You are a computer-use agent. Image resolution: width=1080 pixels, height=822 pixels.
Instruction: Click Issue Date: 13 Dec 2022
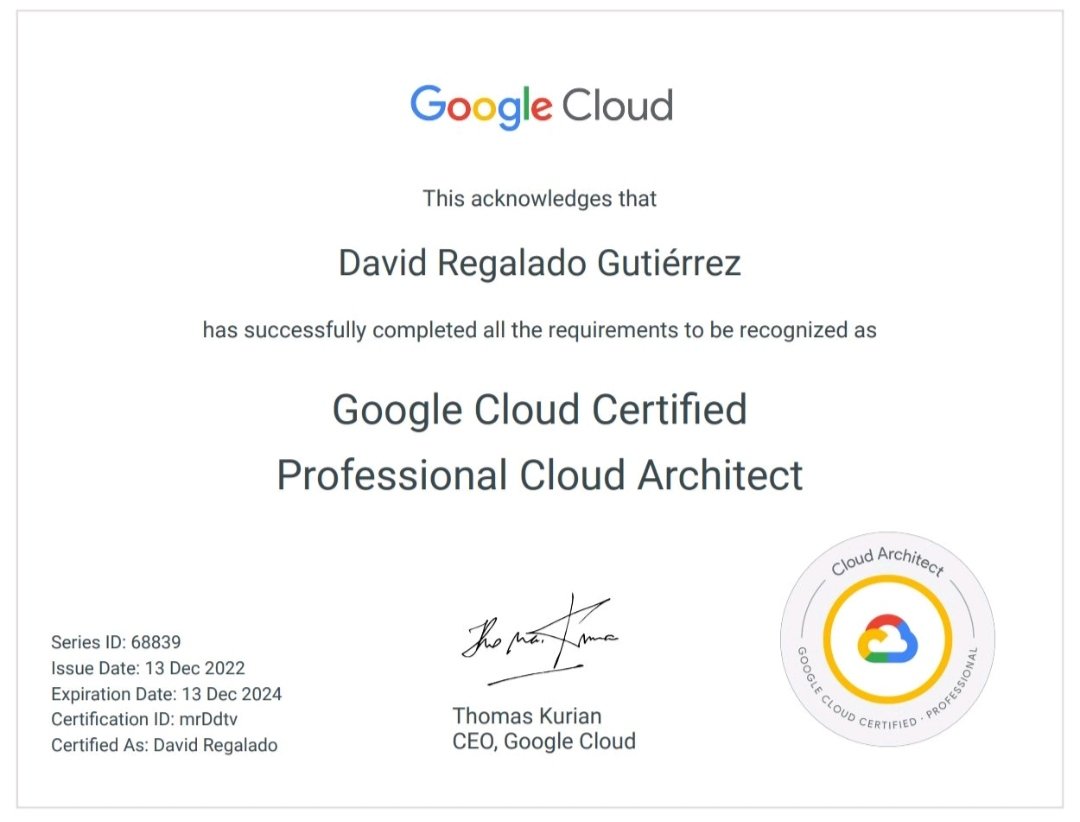148,668
